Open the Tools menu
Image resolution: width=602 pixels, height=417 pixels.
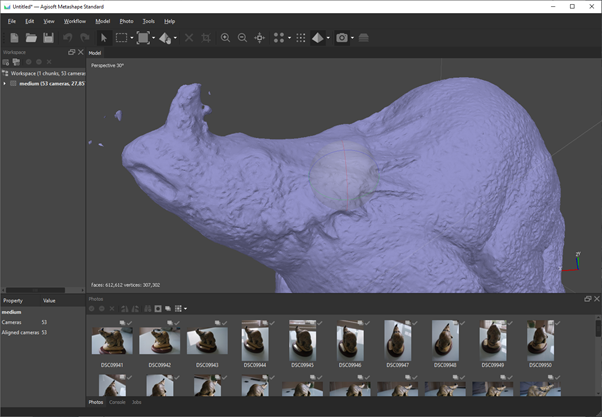click(x=148, y=21)
